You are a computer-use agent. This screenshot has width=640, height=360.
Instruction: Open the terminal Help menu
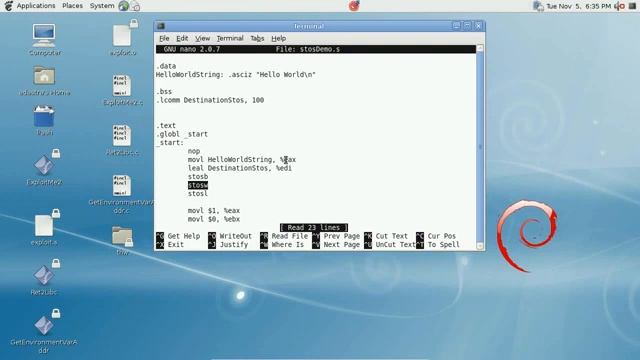coord(278,38)
